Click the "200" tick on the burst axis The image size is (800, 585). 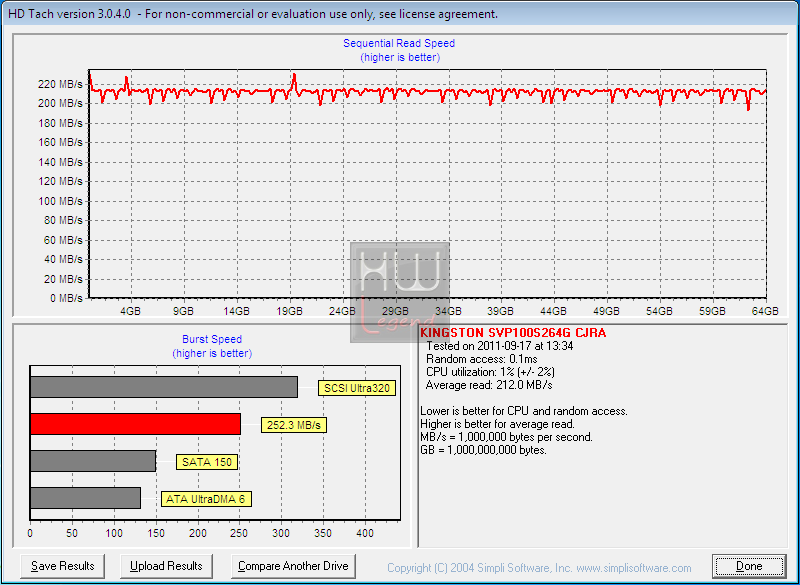[x=197, y=533]
